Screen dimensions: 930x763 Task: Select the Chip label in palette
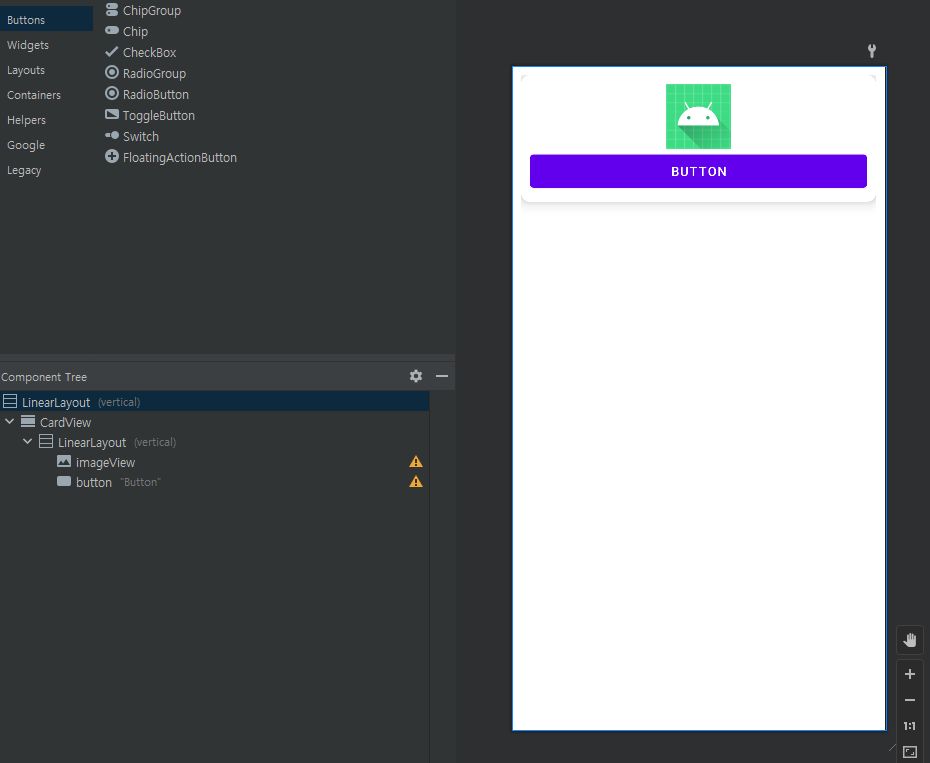(135, 31)
